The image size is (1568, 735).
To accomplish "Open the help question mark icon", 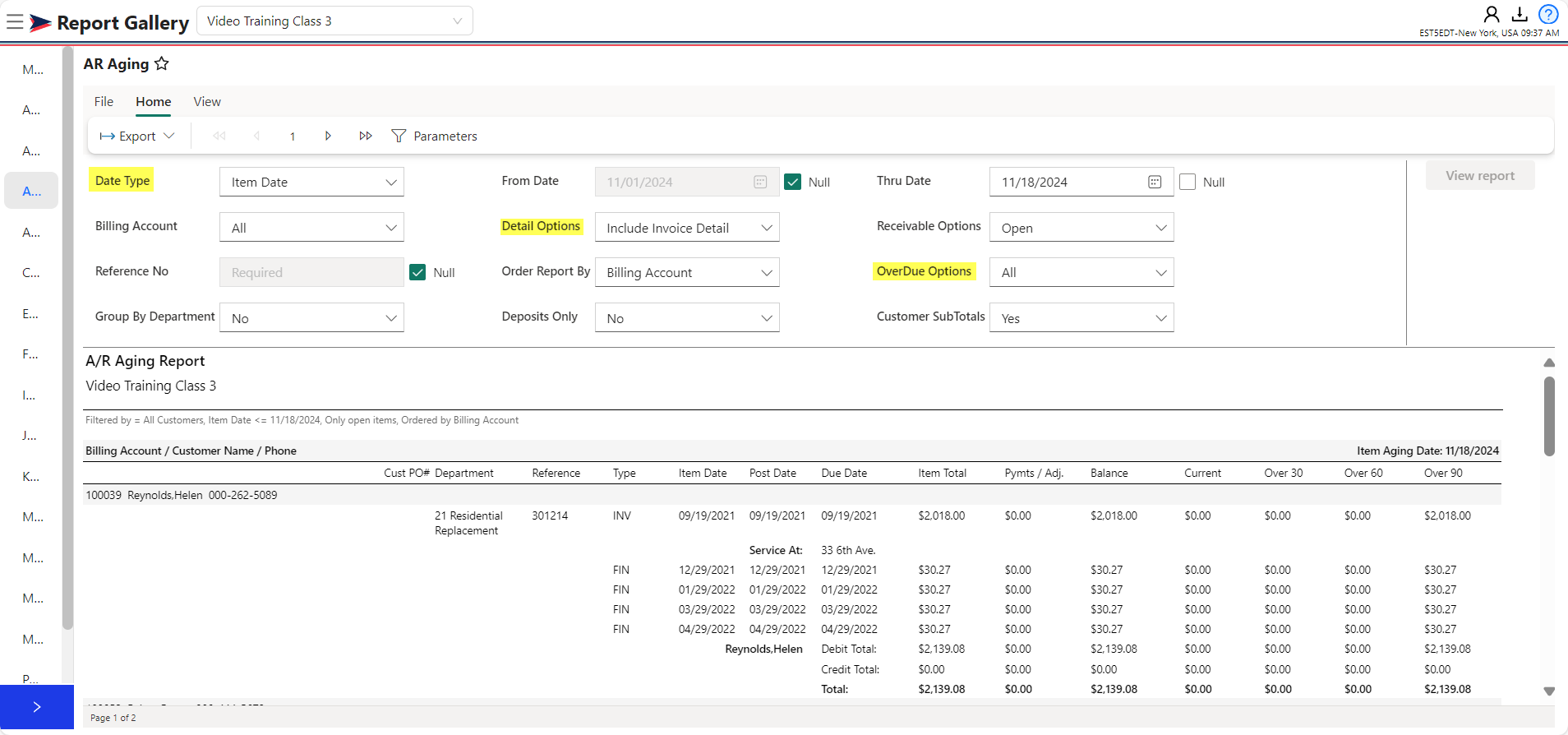I will coord(1548,15).
